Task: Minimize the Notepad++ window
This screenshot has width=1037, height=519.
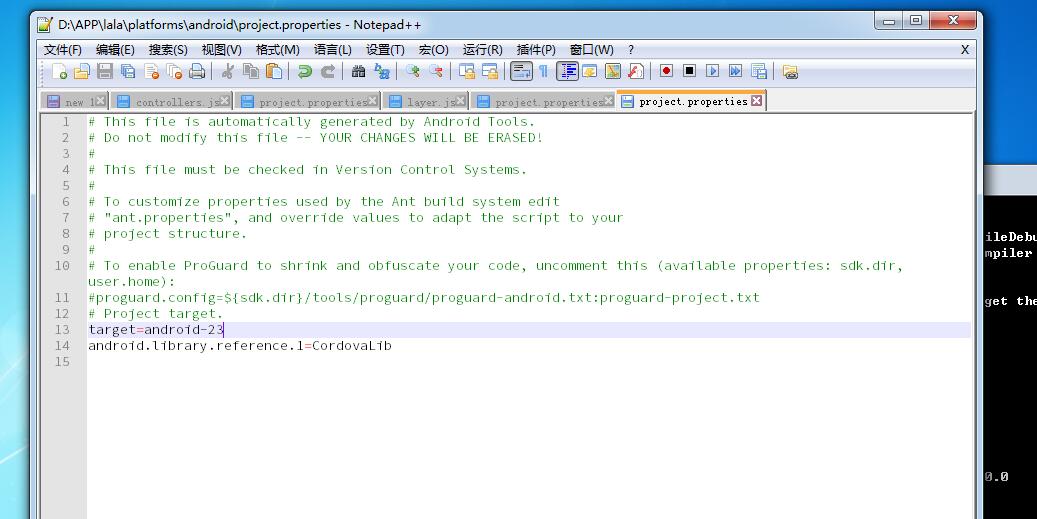Action: click(889, 20)
